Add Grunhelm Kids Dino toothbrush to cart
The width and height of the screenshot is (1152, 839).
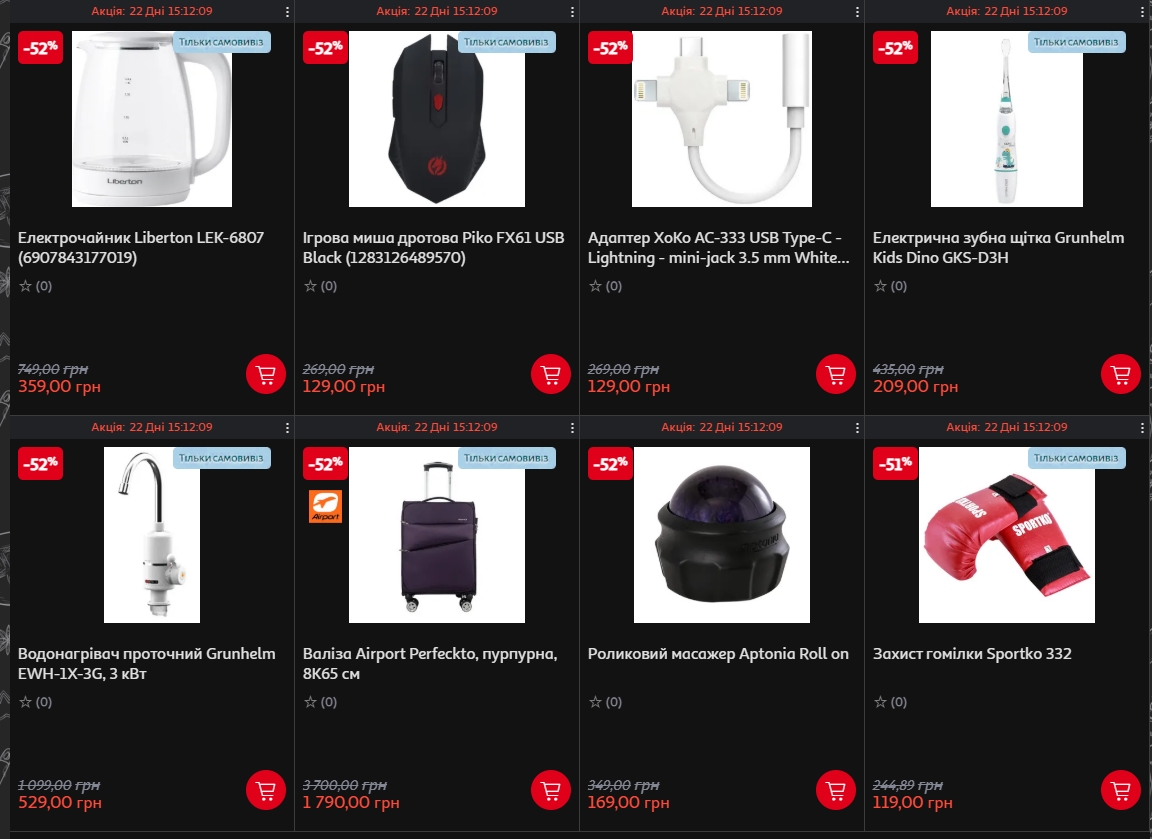(x=1120, y=375)
